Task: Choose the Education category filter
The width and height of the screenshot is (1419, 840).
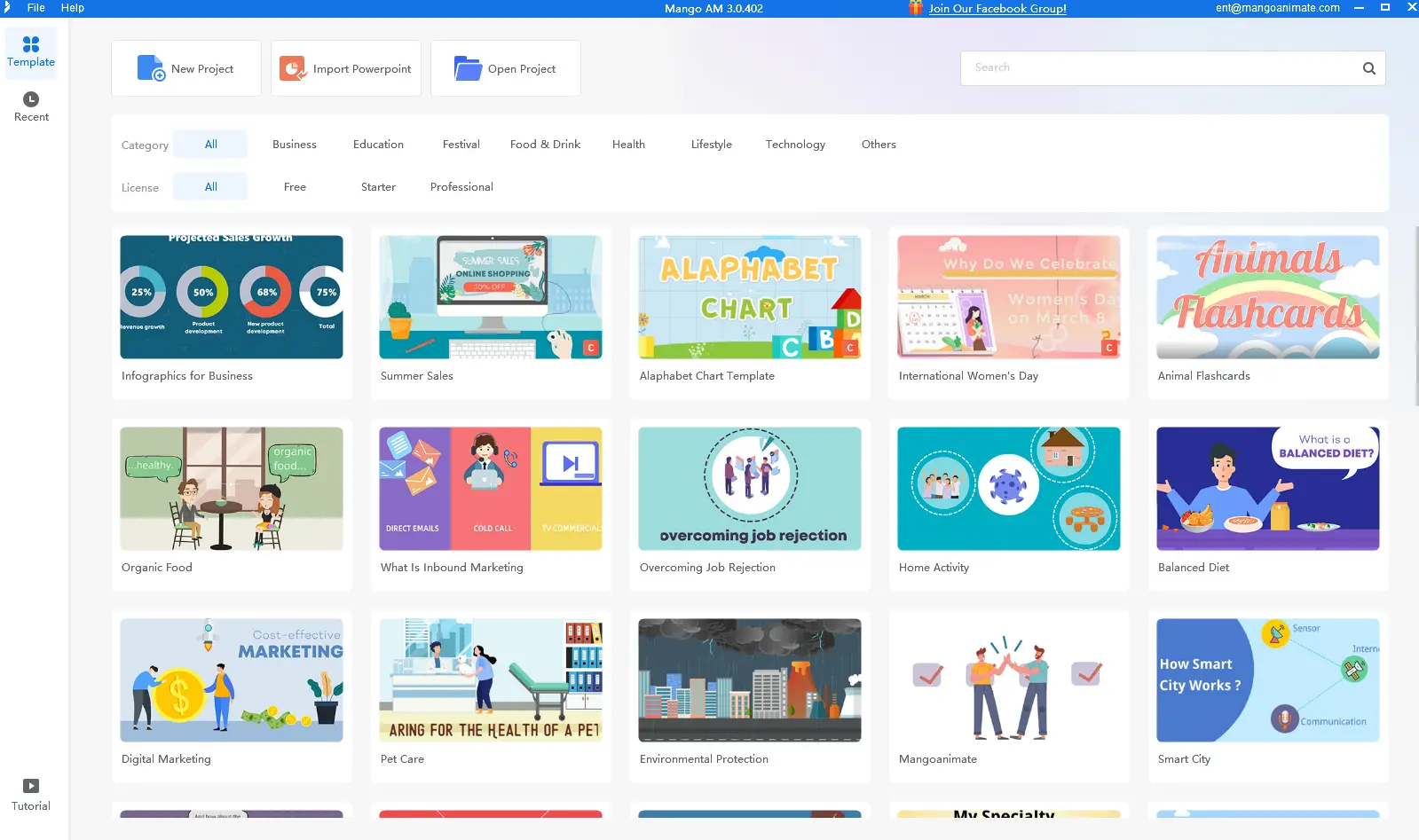Action: pyautogui.click(x=378, y=145)
